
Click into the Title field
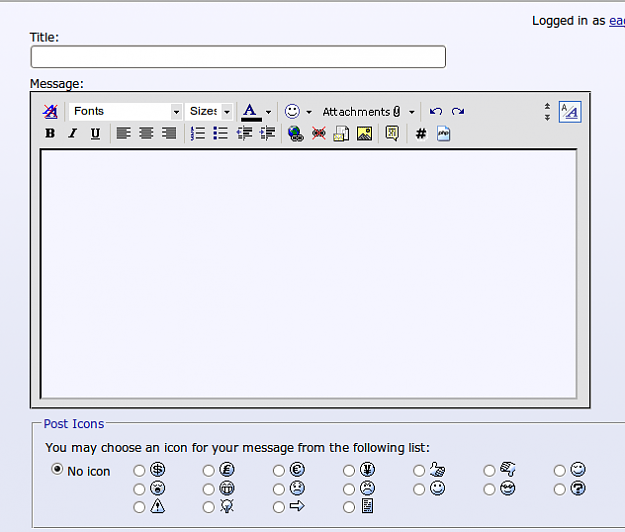click(238, 57)
